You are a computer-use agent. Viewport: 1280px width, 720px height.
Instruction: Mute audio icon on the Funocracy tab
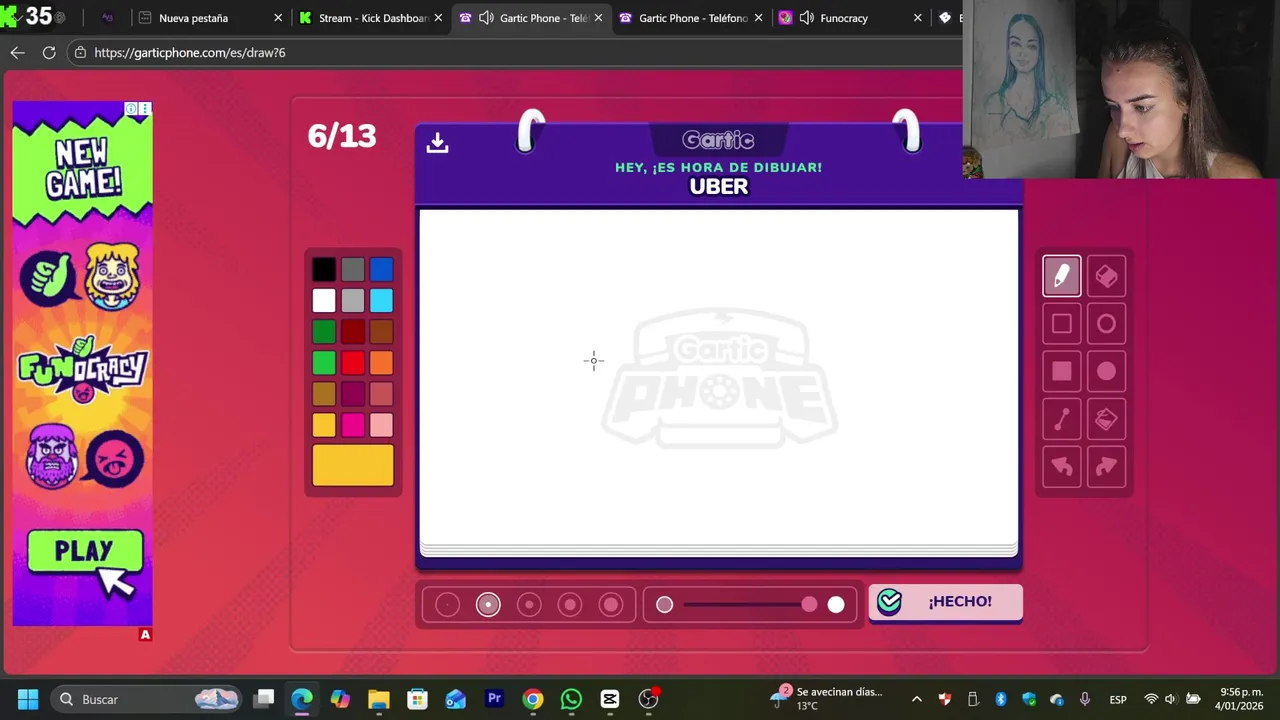[807, 18]
